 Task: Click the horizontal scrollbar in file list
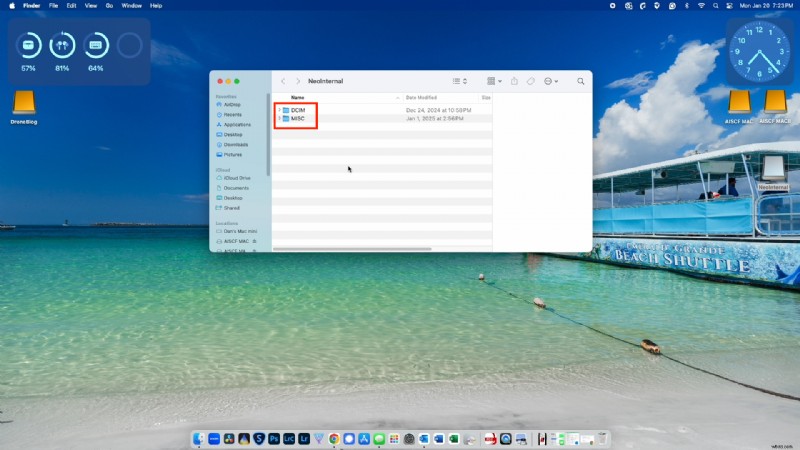pyautogui.click(x=352, y=248)
